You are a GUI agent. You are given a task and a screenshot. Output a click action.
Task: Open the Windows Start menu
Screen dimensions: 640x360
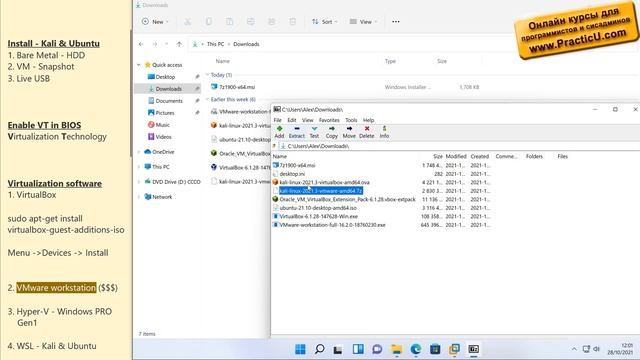point(300,349)
